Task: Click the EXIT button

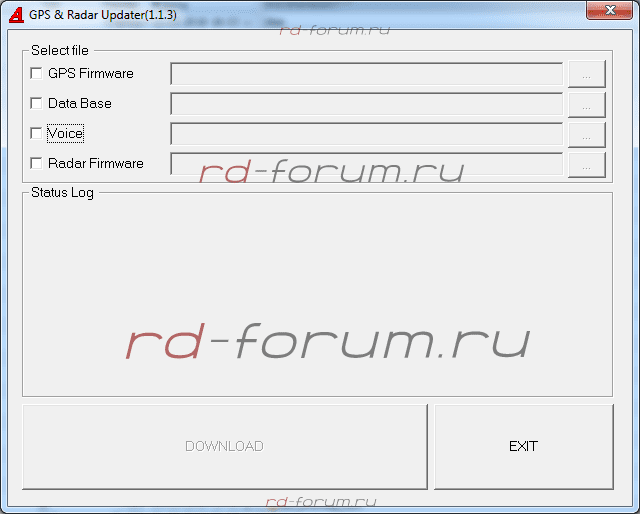Action: click(523, 446)
